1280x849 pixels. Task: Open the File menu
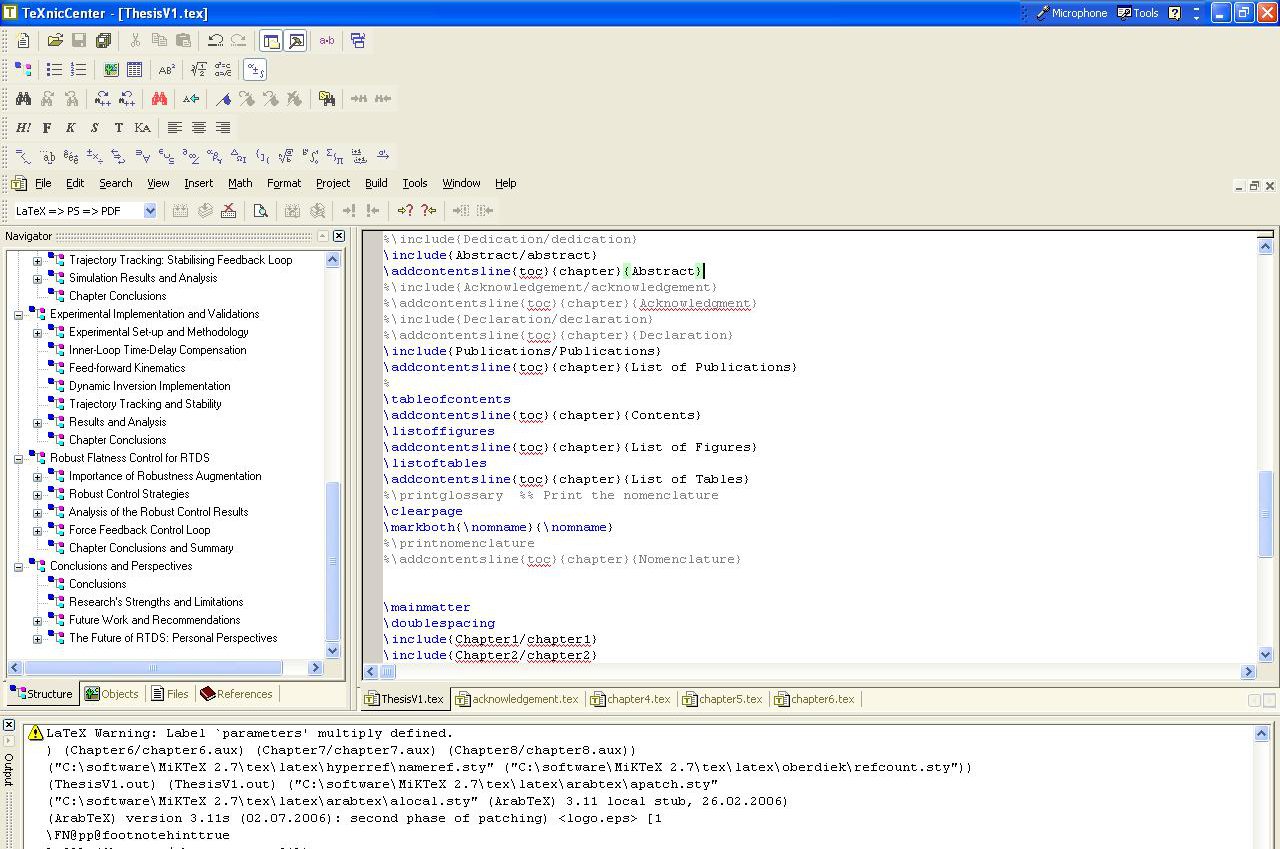[43, 183]
